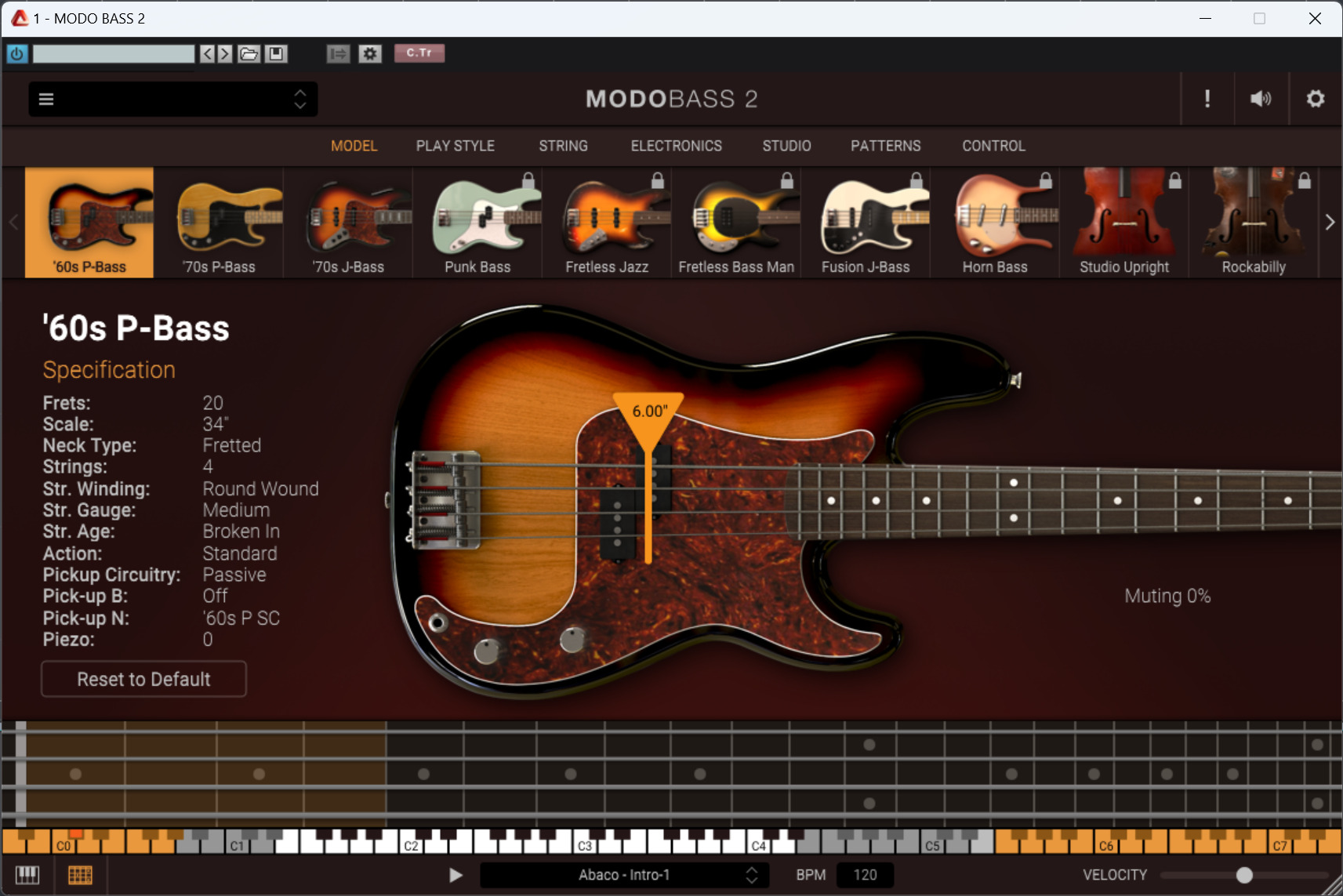The height and width of the screenshot is (896, 1343).
Task: Open the STRING tab
Action: (x=563, y=146)
